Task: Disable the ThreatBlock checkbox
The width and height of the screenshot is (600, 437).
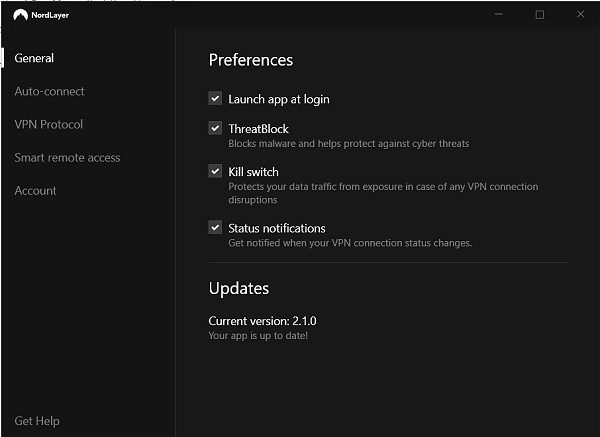Action: point(215,128)
